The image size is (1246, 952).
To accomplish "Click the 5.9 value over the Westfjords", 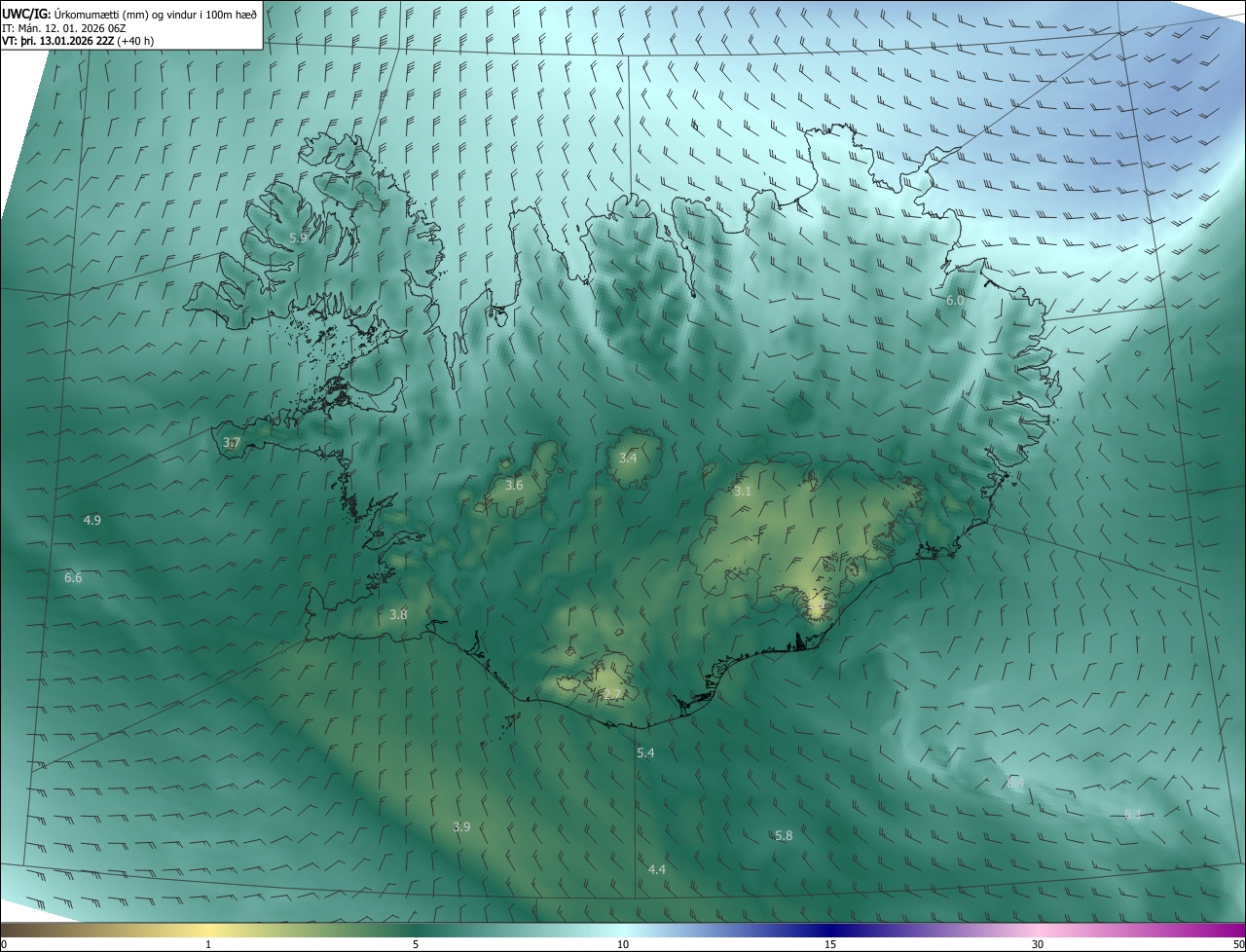I will 299,238.
